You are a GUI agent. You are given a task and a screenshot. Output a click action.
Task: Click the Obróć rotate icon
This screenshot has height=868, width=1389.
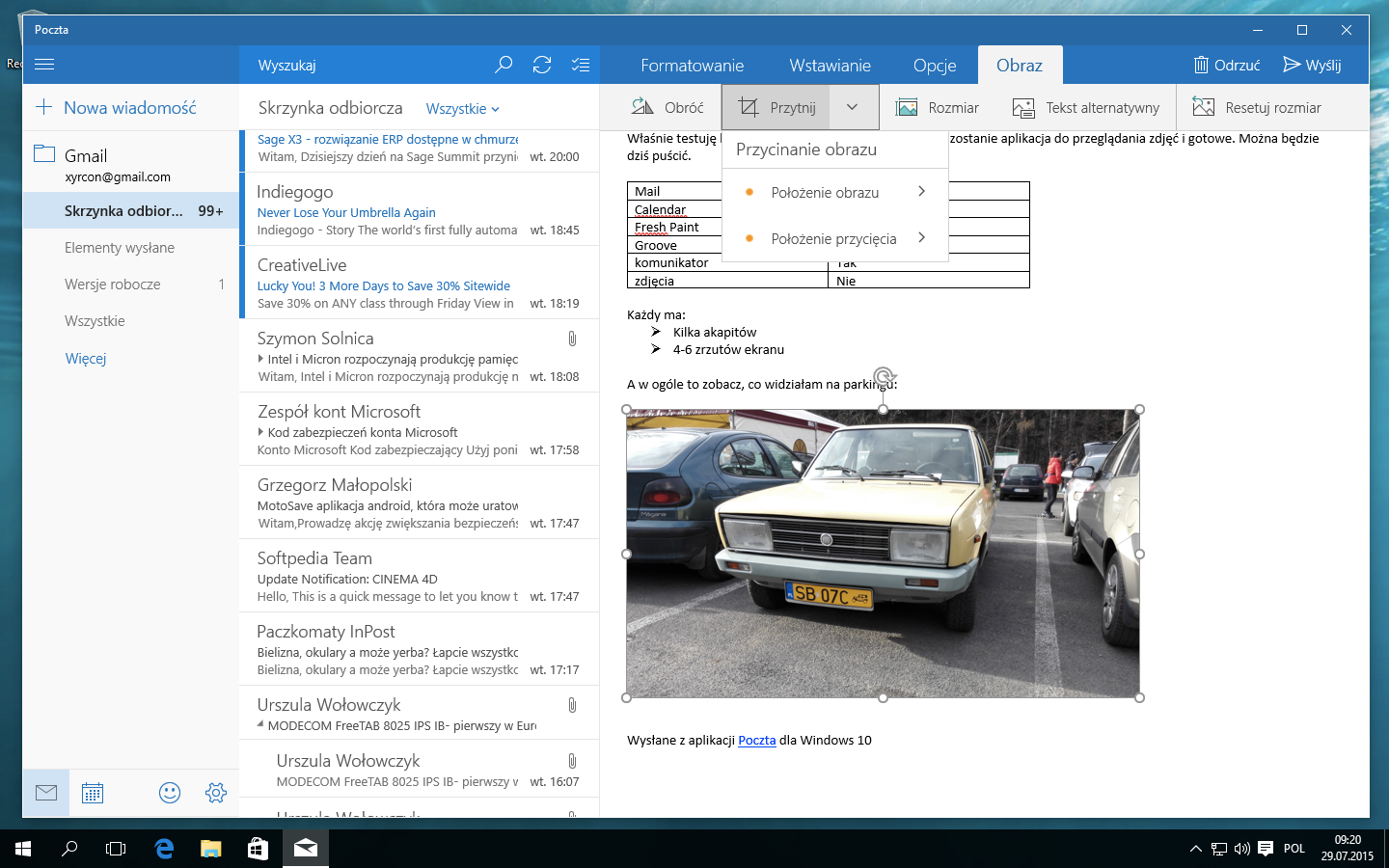point(642,106)
